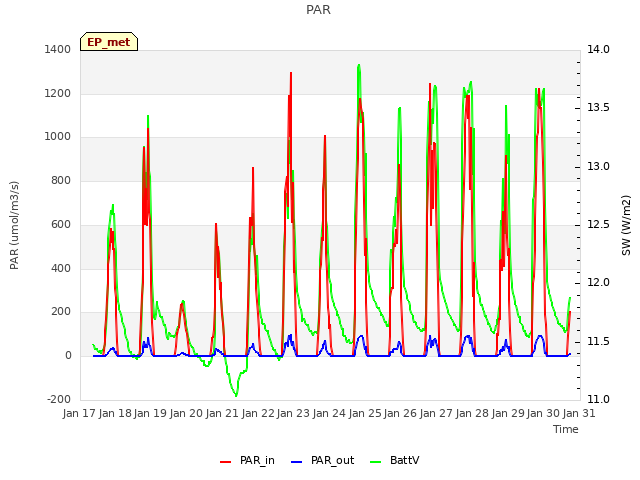Click the Jan 21 tick label
Image resolution: width=640 pixels, height=480 pixels.
click(x=222, y=413)
